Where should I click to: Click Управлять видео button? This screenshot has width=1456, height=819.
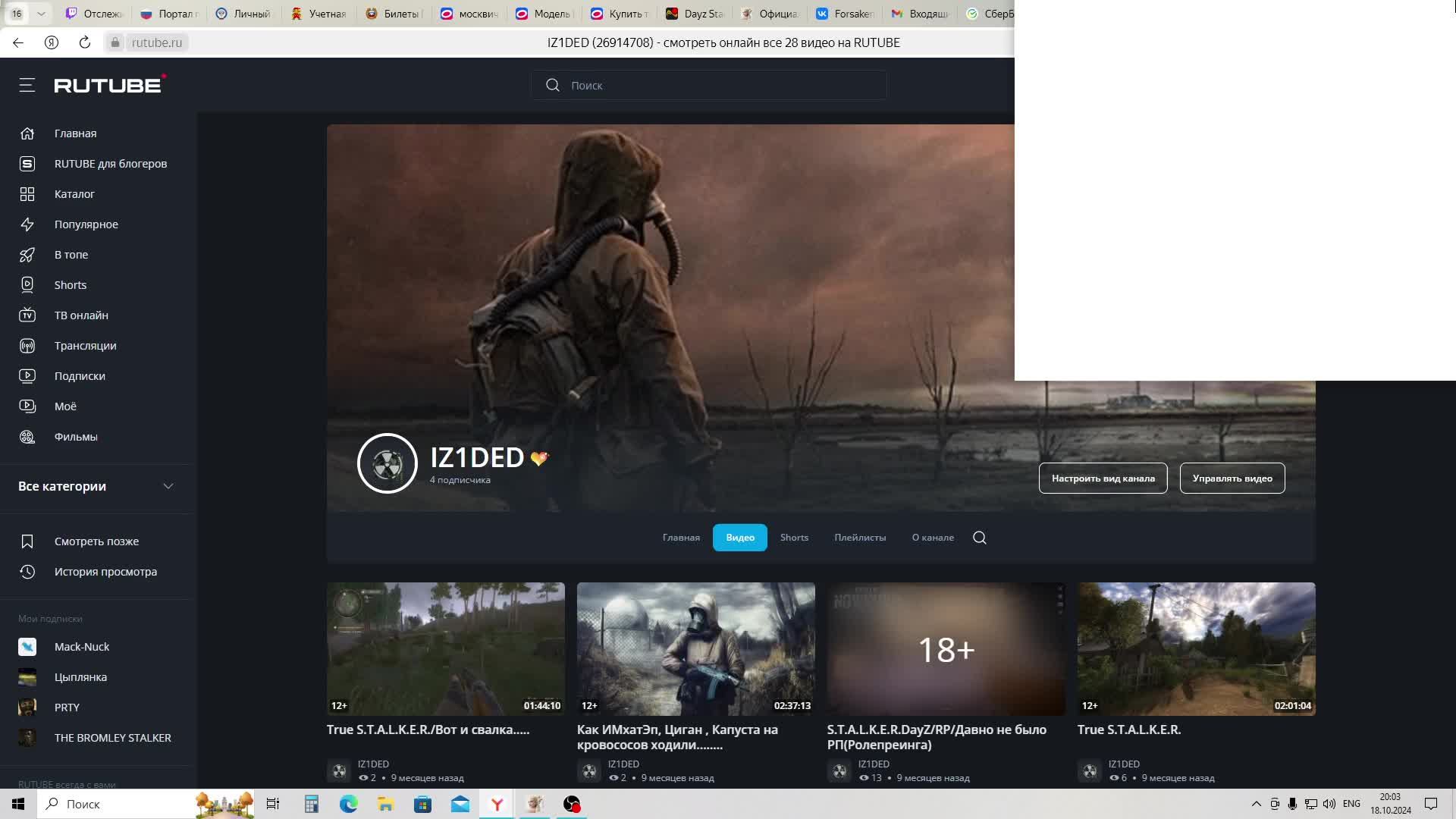(1232, 479)
